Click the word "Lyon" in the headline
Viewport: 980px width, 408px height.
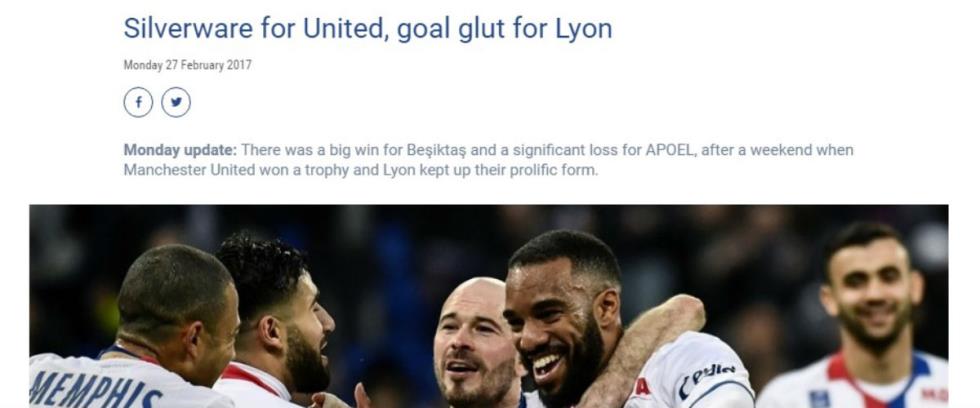(x=584, y=30)
